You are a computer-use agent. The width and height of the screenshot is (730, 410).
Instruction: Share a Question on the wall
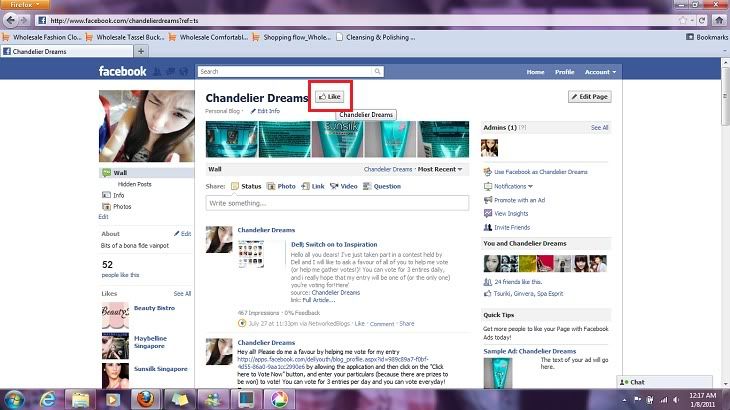tap(382, 186)
